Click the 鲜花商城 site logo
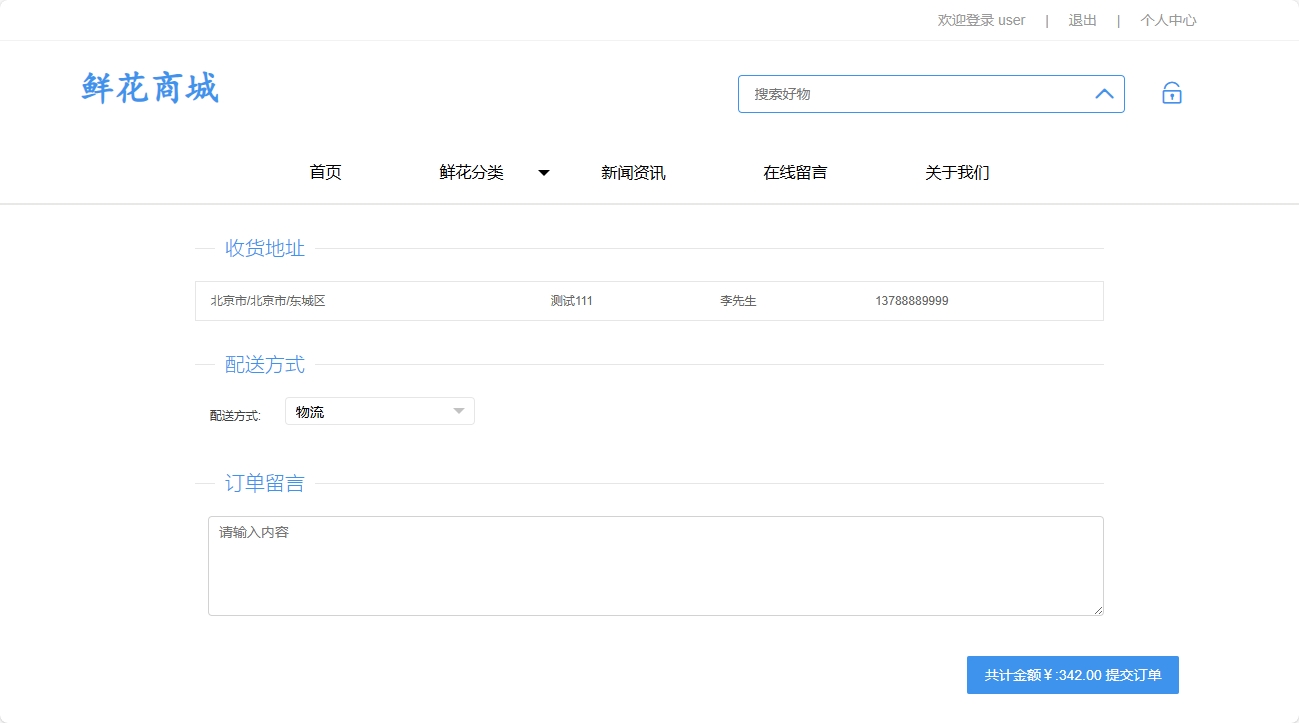The height and width of the screenshot is (723, 1299). click(x=148, y=89)
